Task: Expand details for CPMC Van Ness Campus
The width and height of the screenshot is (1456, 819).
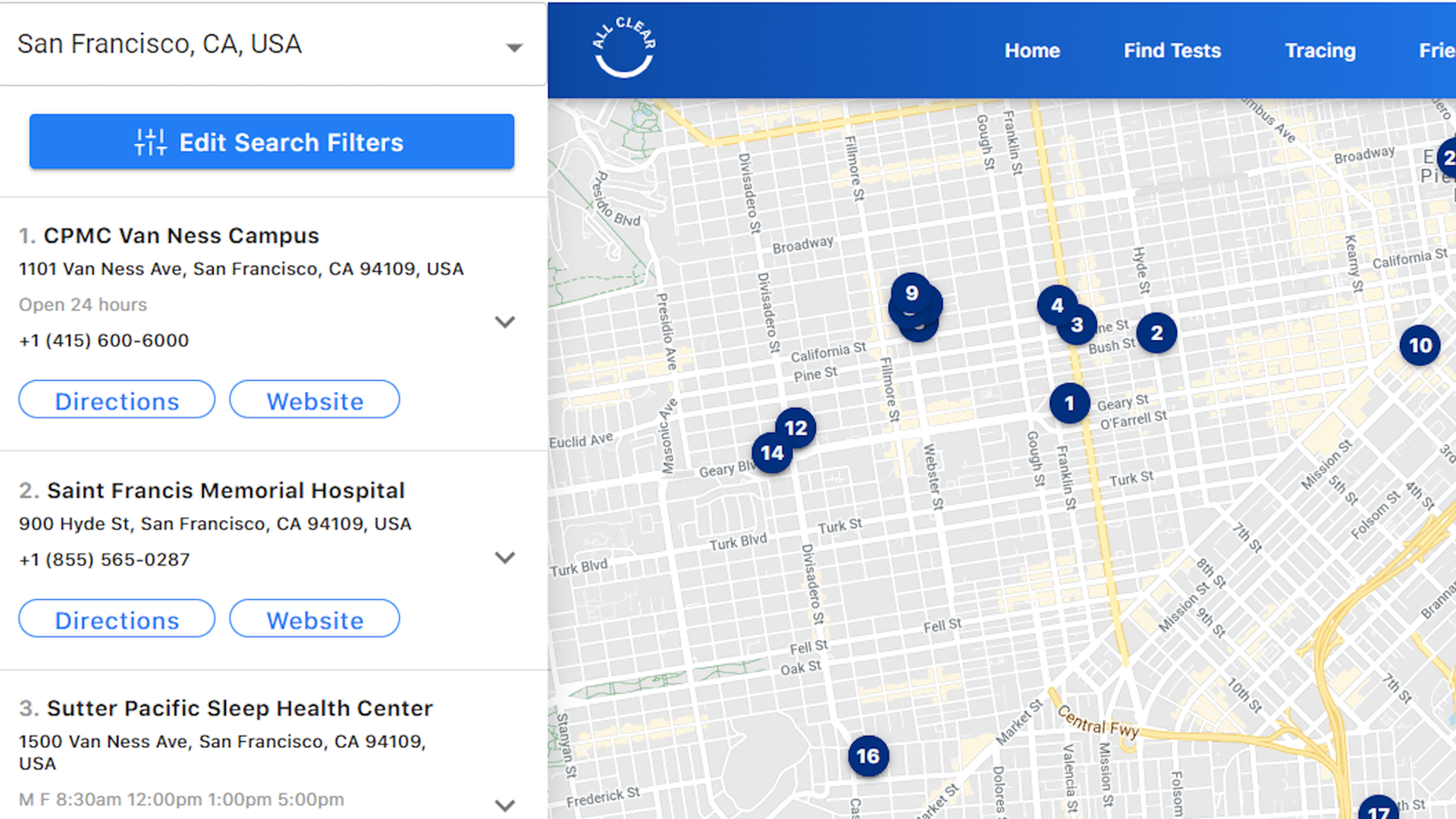Action: pos(505,322)
